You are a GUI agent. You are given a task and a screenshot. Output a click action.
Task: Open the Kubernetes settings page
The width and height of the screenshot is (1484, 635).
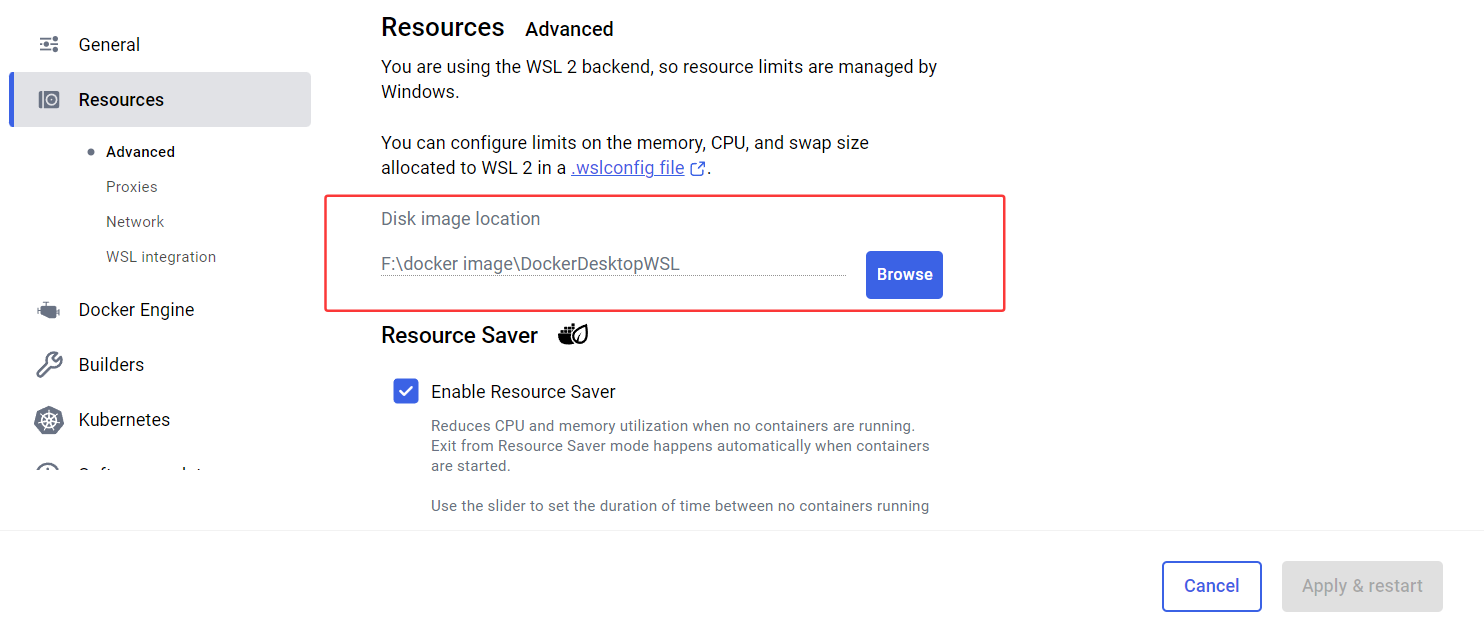pos(124,420)
